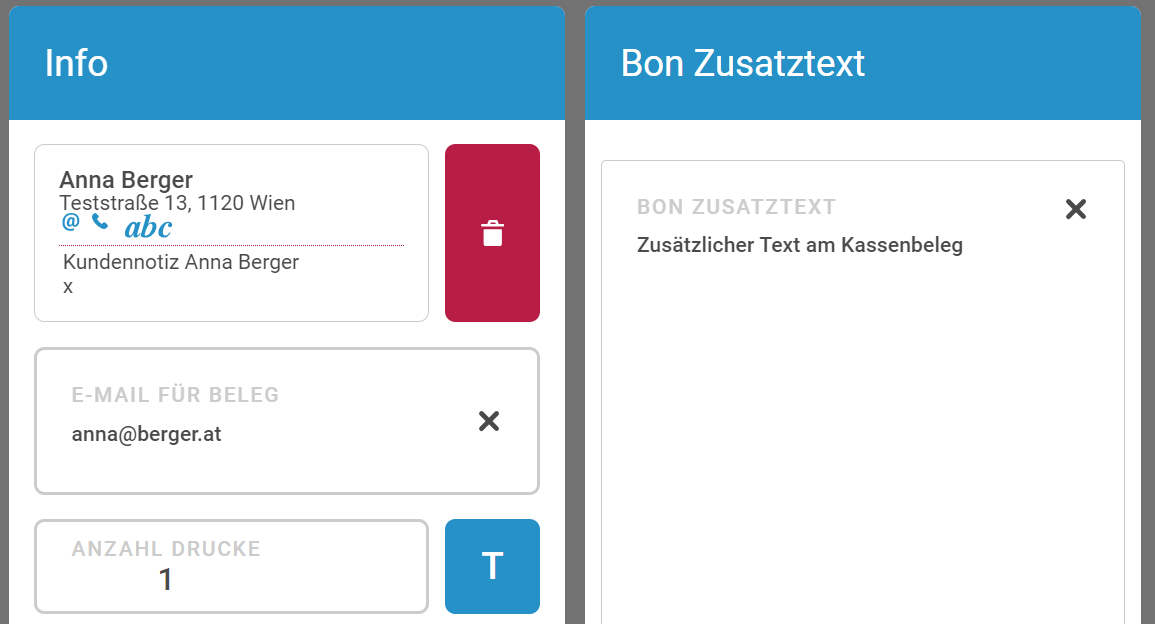Click the address Teststraße 13, 1120 Wien

coord(177,203)
